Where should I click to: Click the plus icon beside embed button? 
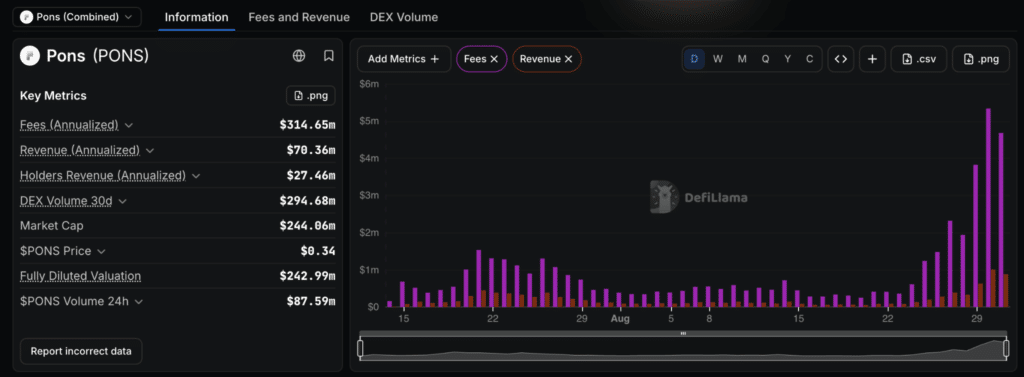click(872, 59)
